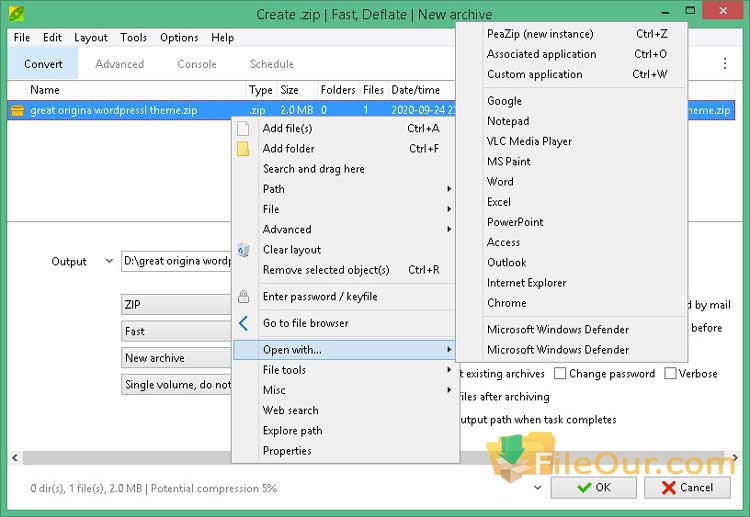The width and height of the screenshot is (750, 517).
Task: Toggle the Change password checkbox
Action: (x=560, y=373)
